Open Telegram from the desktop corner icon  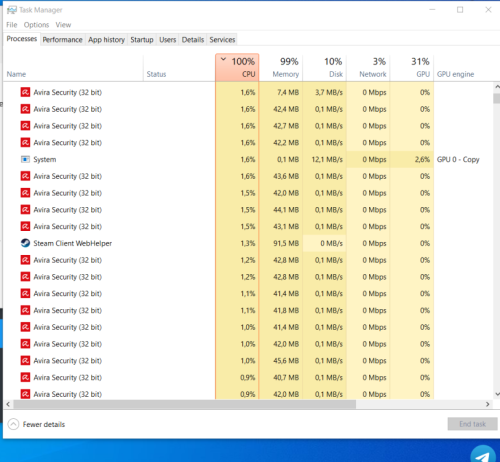point(483,455)
